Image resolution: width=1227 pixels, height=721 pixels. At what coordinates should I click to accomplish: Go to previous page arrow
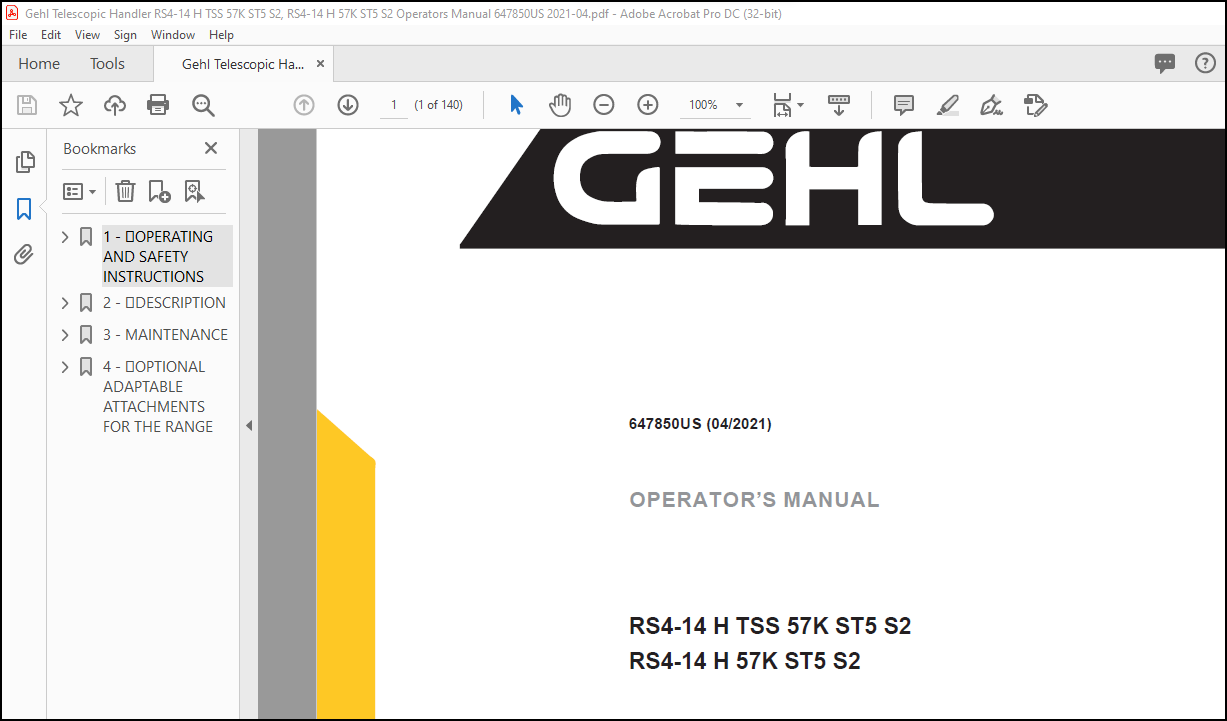[304, 105]
